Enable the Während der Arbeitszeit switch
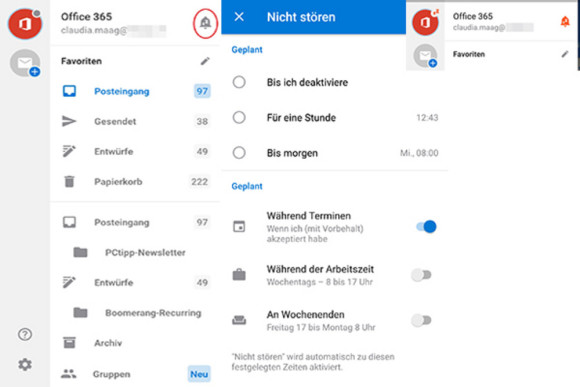 pos(421,275)
